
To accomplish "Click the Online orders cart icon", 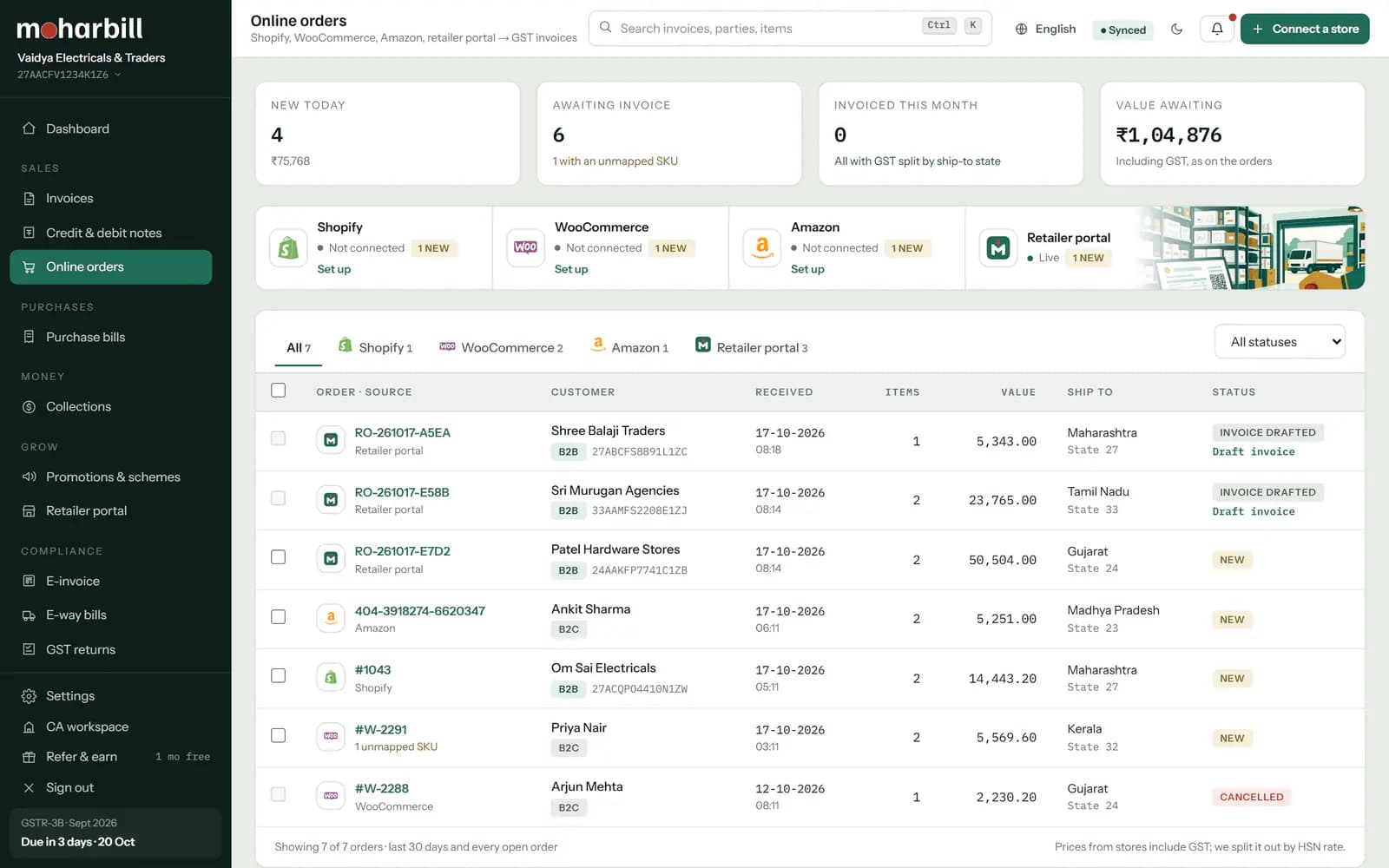I will tap(29, 266).
